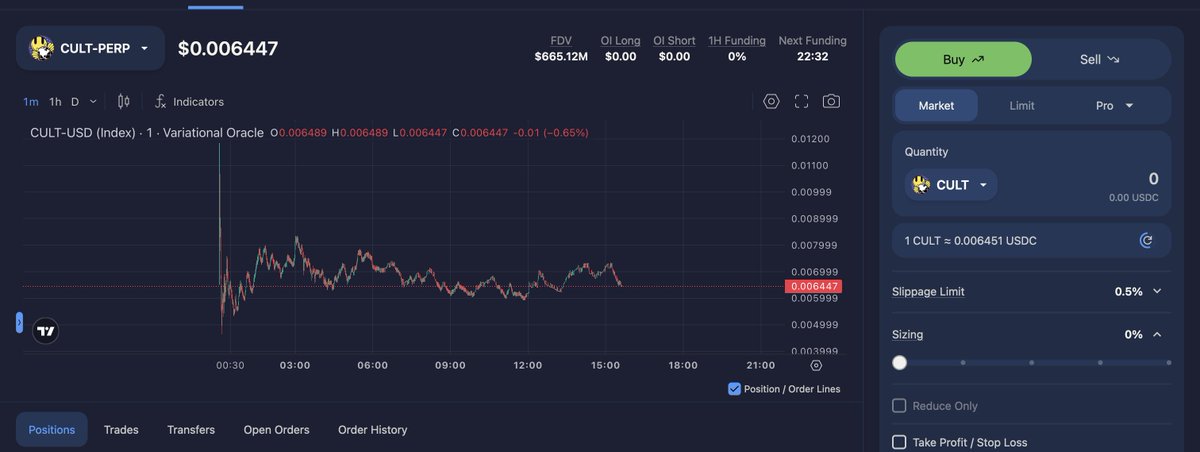1200x452 pixels.
Task: Choose the Limit order type
Action: click(x=1022, y=105)
